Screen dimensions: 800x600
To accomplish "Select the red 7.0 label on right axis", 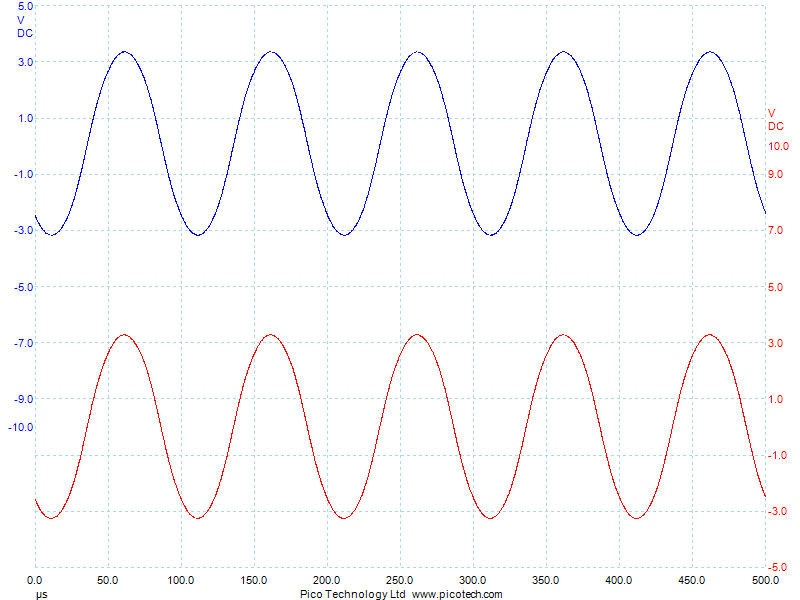I will 776,231.
